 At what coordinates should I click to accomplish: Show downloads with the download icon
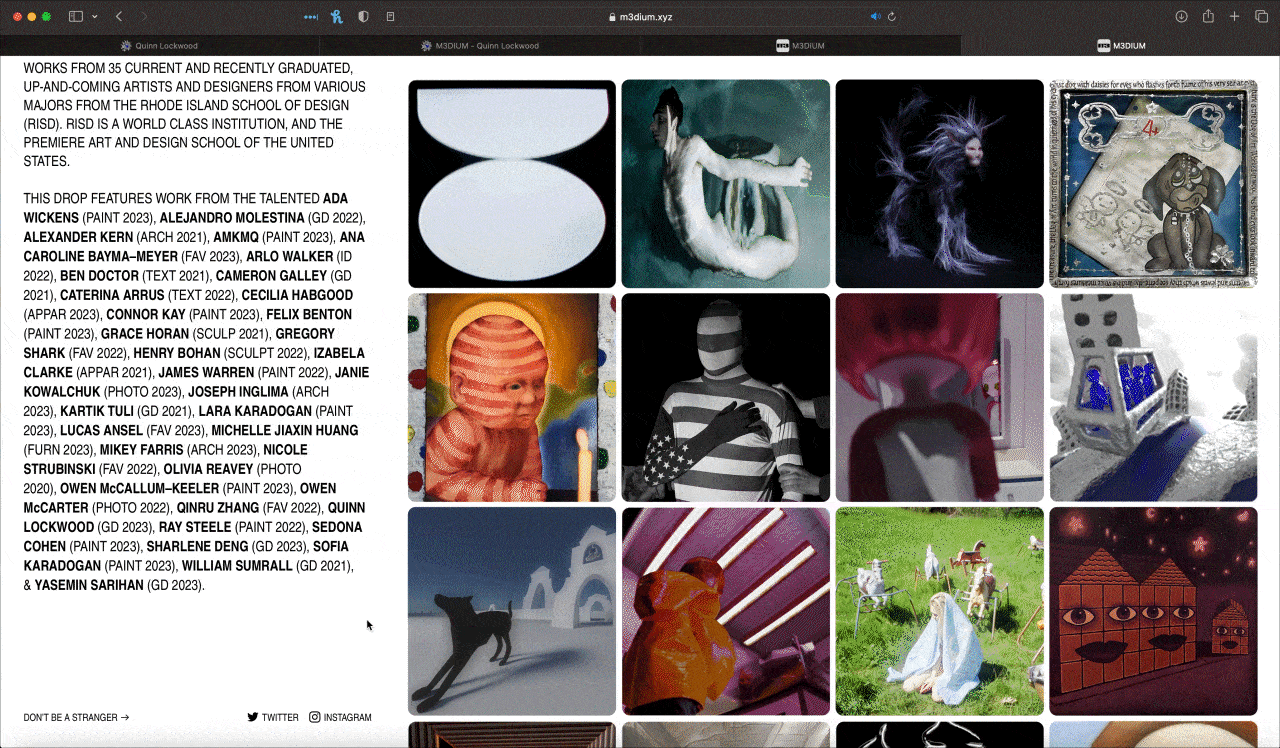(1181, 17)
